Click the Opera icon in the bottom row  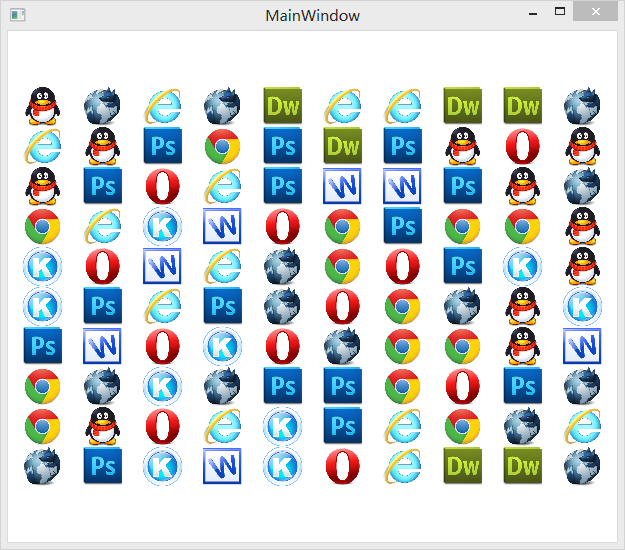click(x=343, y=466)
